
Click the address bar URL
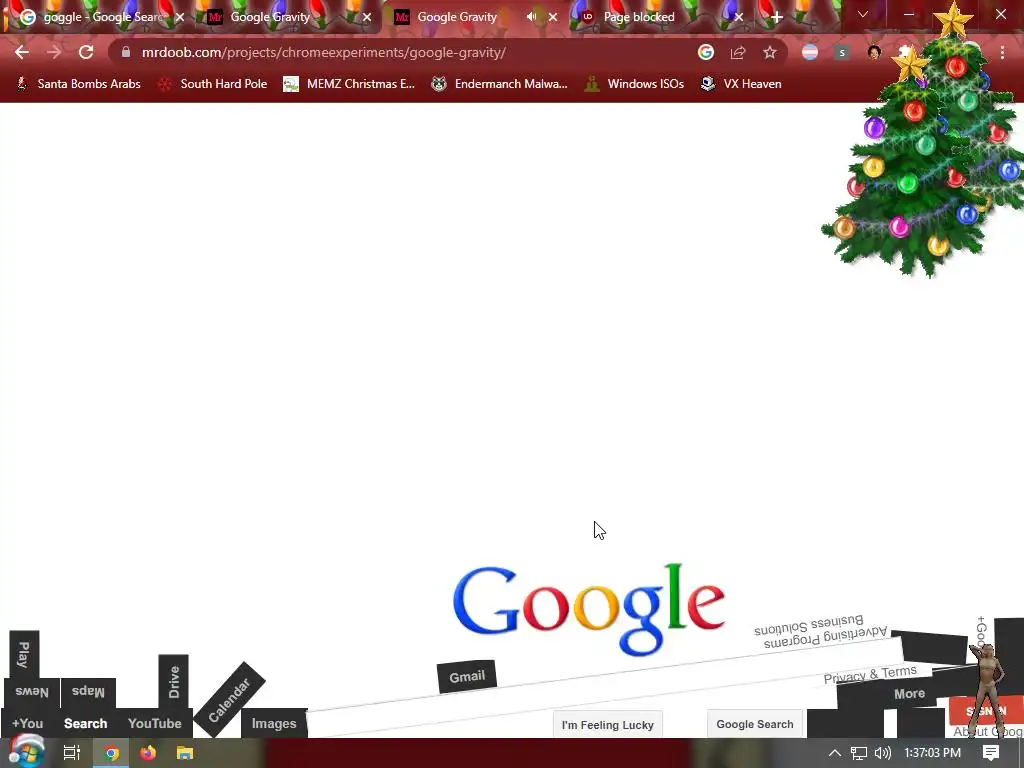click(x=323, y=52)
